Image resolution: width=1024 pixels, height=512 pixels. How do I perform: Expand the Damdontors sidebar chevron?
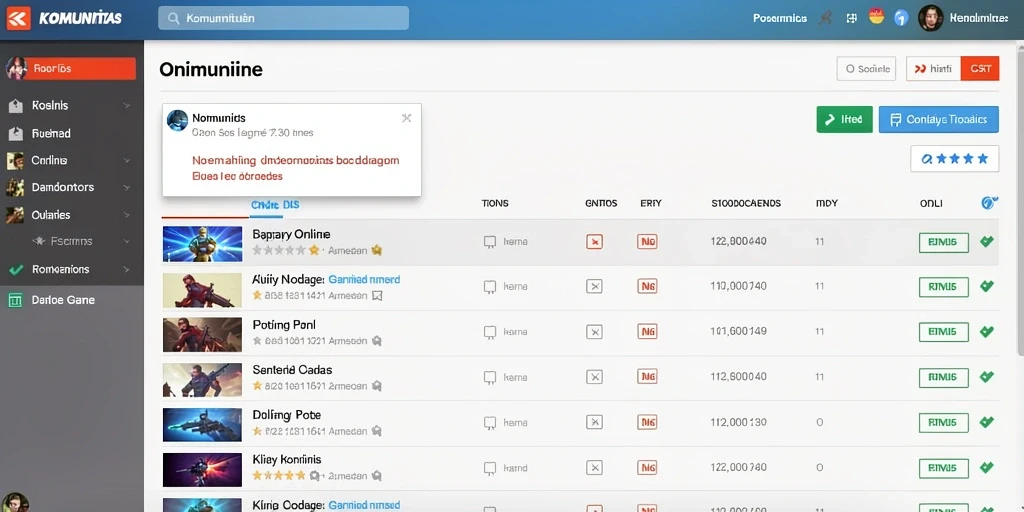(127, 187)
